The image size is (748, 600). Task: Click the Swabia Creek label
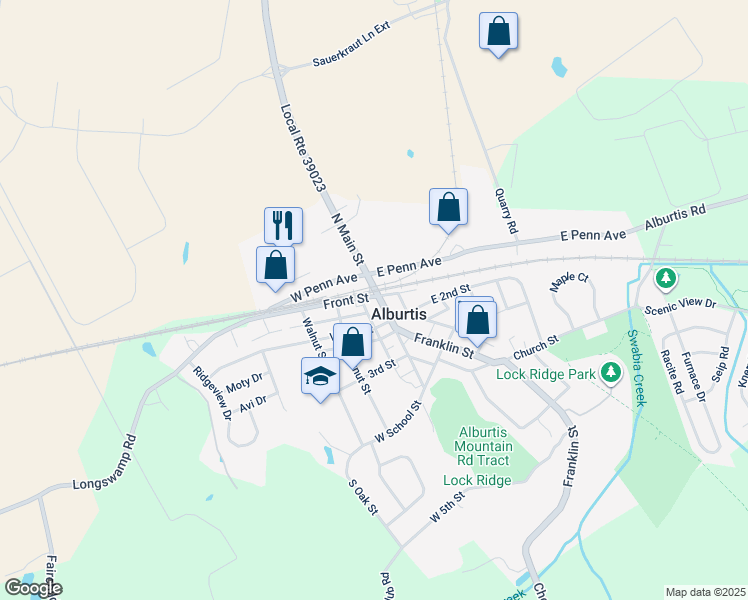click(x=637, y=368)
